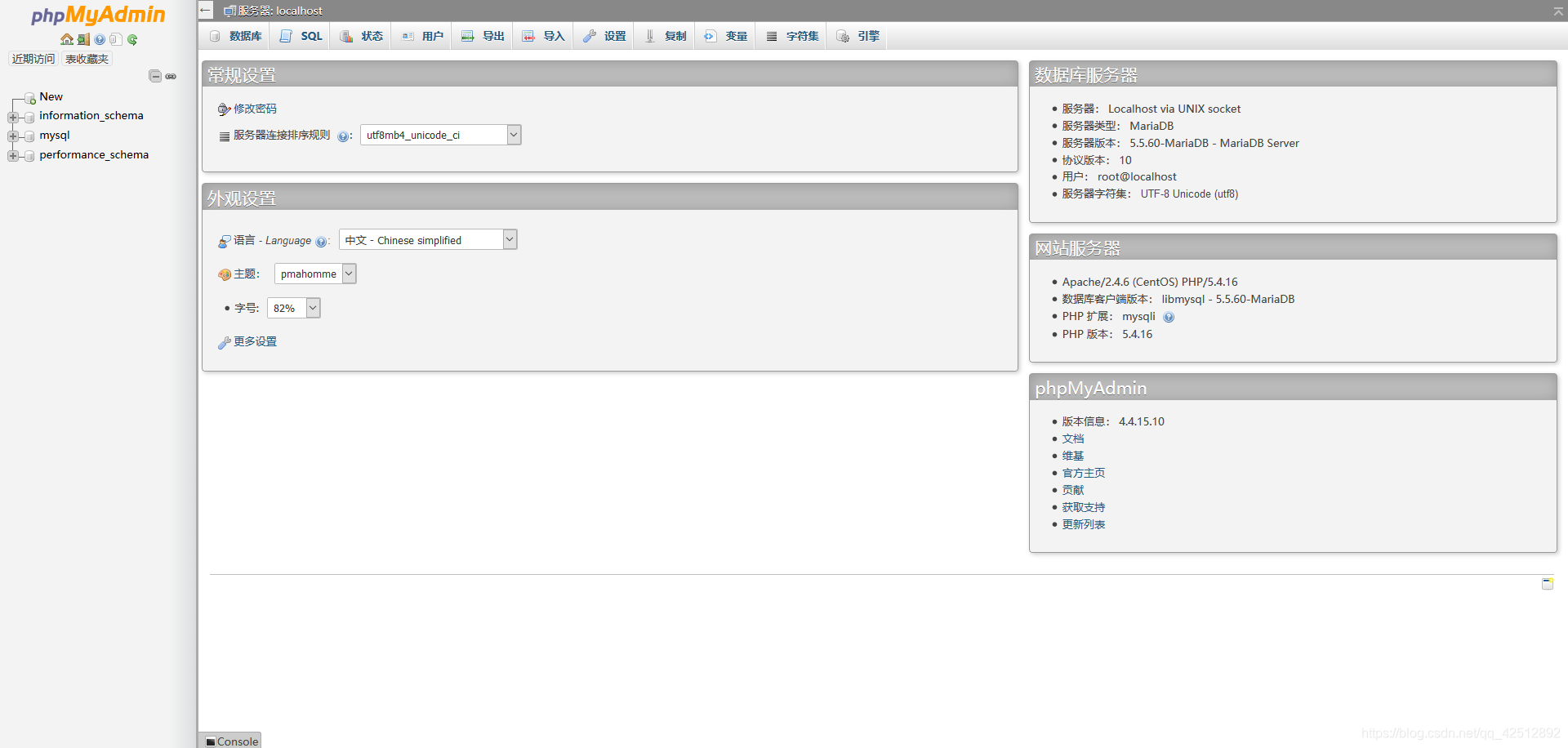This screenshot has height=748, width=1568.
Task: Open the Language dropdown Chinese simplified
Action: 428,239
